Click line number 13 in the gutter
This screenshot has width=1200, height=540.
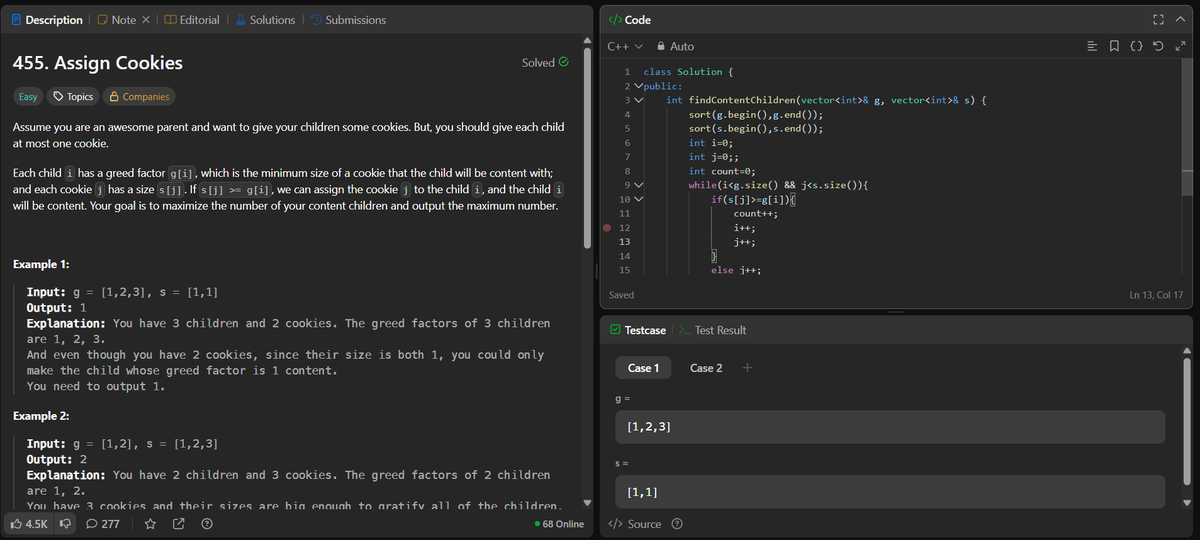pyautogui.click(x=624, y=242)
